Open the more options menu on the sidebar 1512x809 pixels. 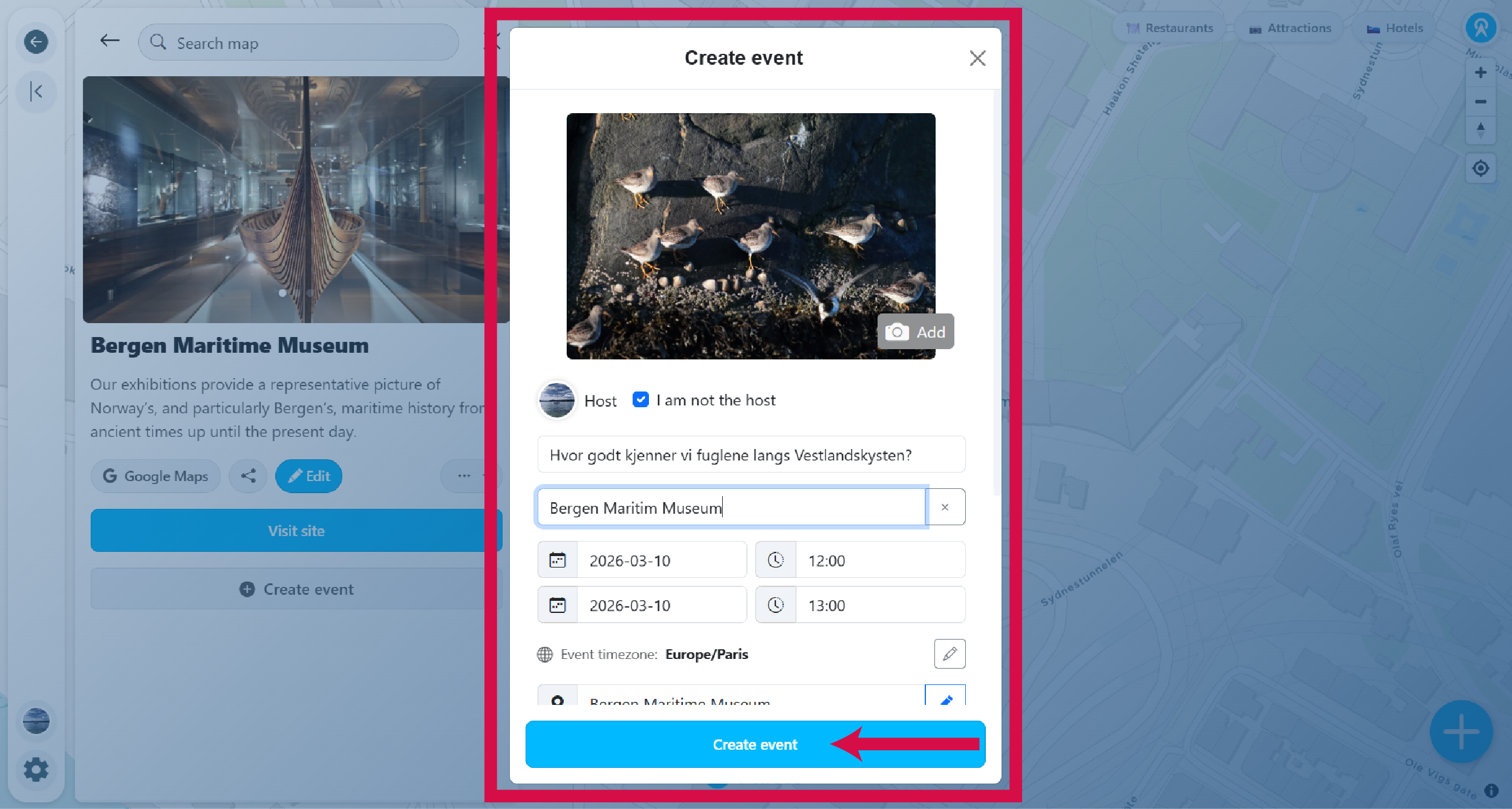pos(464,476)
